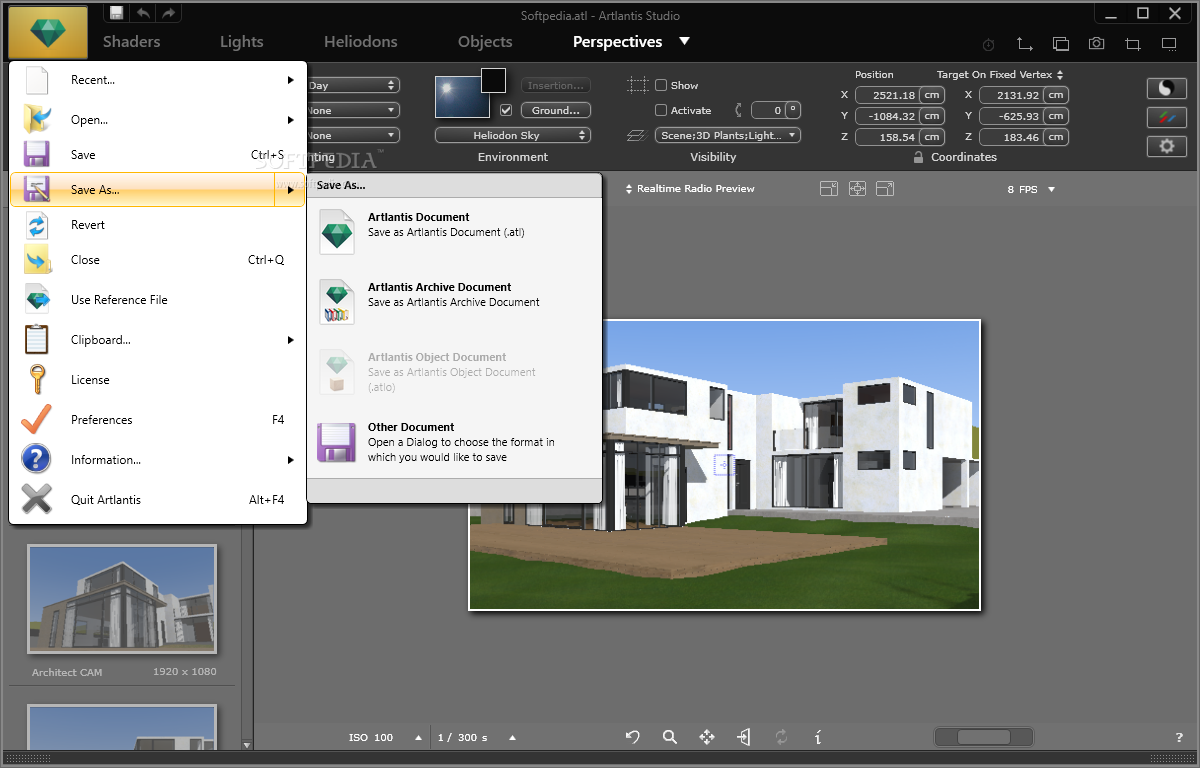Click the yin-yang tone settings button

coord(1166,88)
